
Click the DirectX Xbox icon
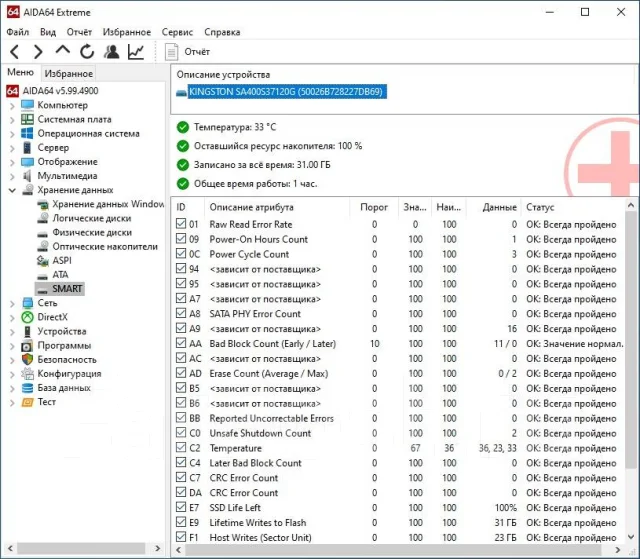tap(27, 317)
